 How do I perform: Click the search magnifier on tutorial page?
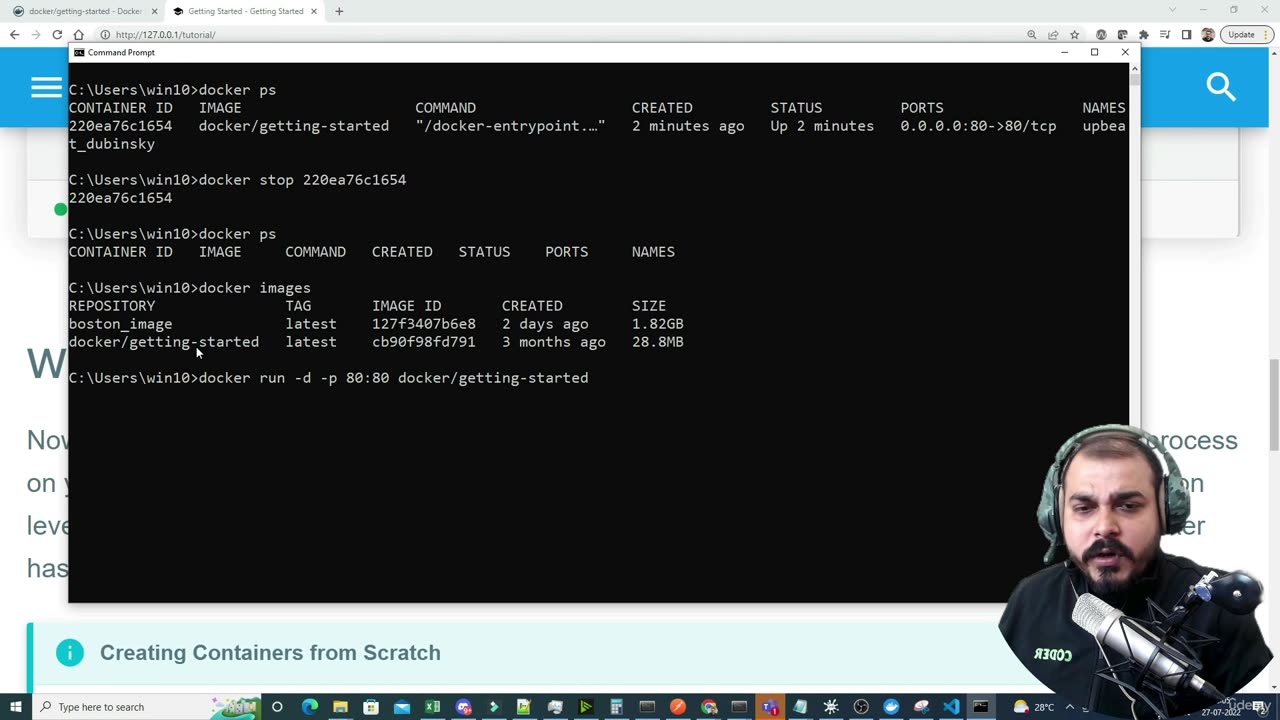[x=1221, y=87]
